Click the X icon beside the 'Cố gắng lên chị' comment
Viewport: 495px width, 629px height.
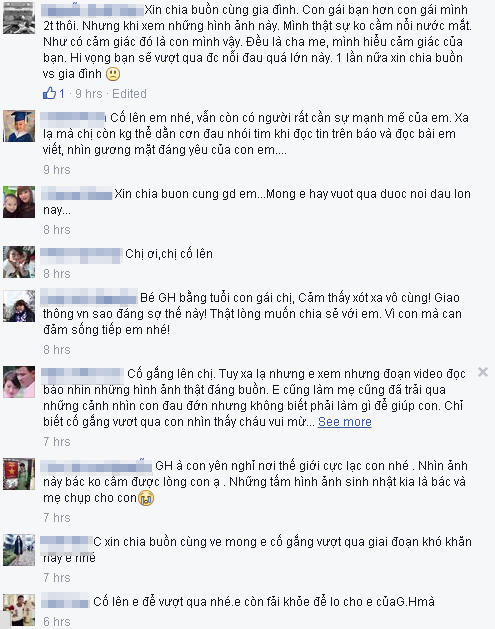click(x=483, y=372)
